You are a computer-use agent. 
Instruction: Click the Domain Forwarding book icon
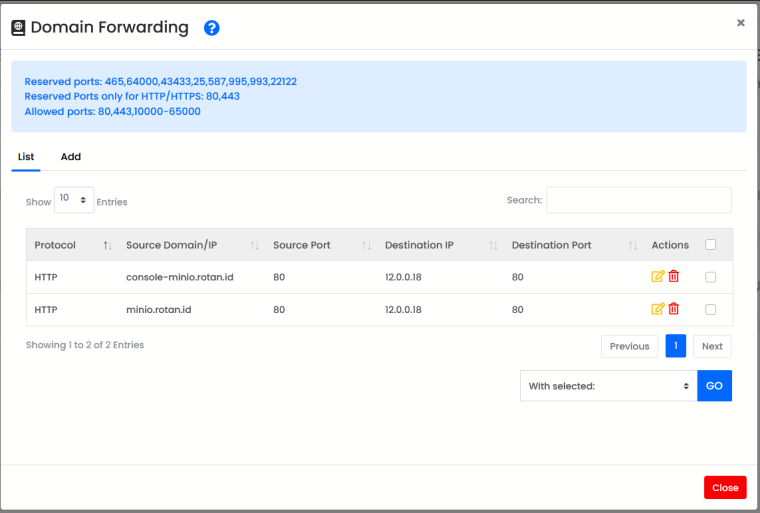[x=18, y=28]
